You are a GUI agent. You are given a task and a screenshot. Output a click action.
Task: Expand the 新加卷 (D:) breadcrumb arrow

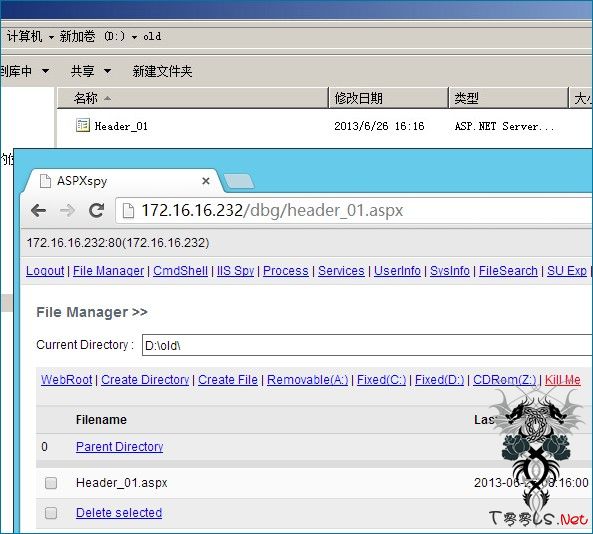pyautogui.click(x=134, y=37)
